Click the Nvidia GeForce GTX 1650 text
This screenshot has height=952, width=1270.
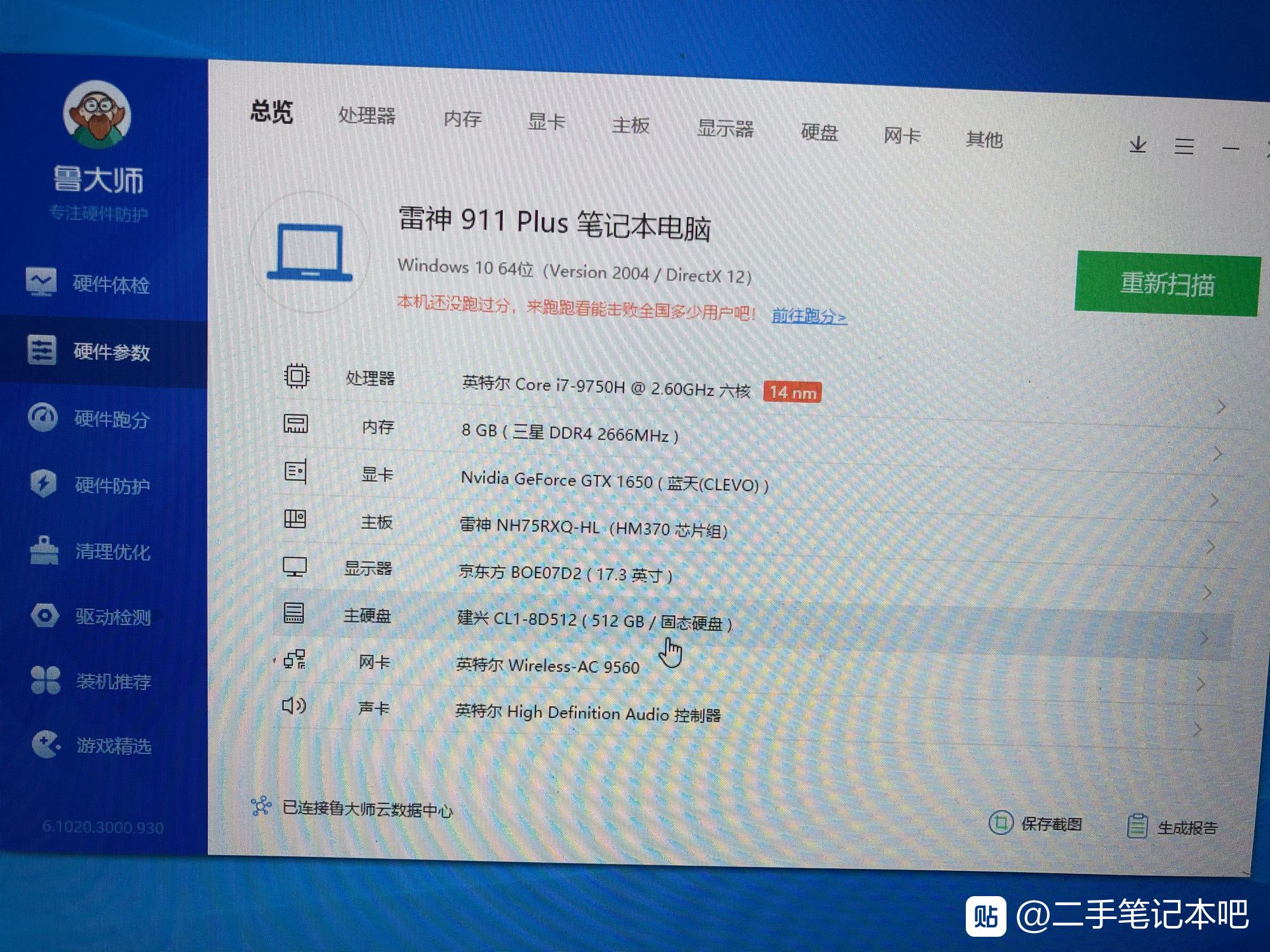click(x=615, y=481)
